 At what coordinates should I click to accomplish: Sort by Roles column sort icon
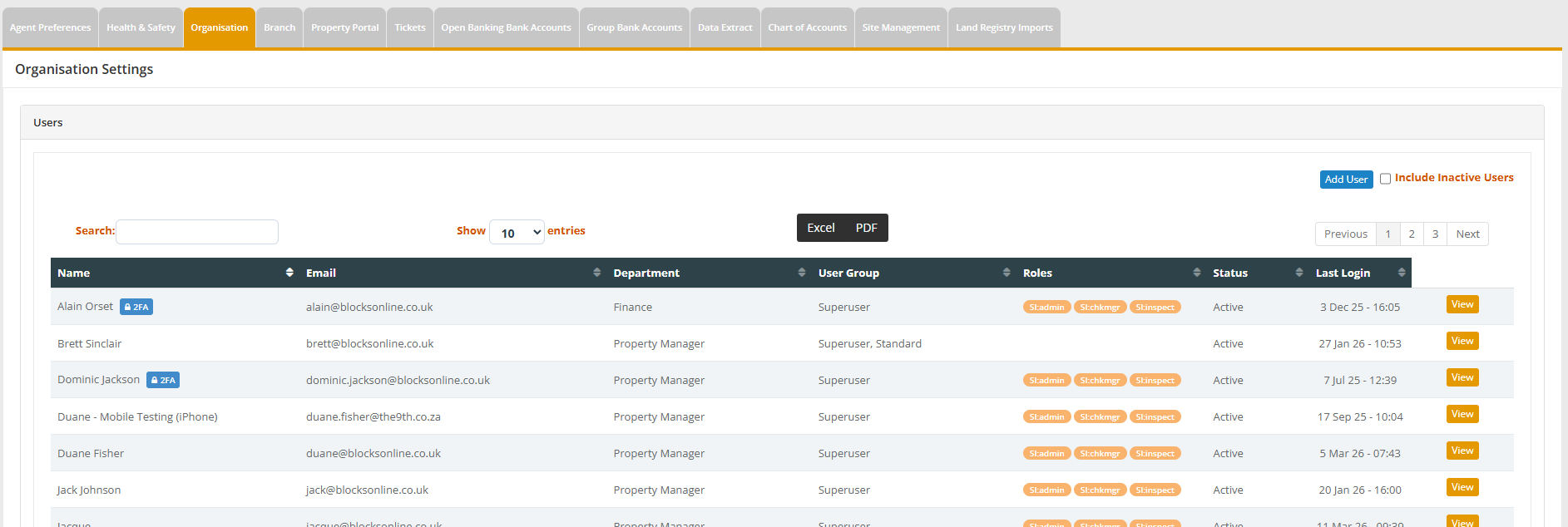coord(1196,273)
